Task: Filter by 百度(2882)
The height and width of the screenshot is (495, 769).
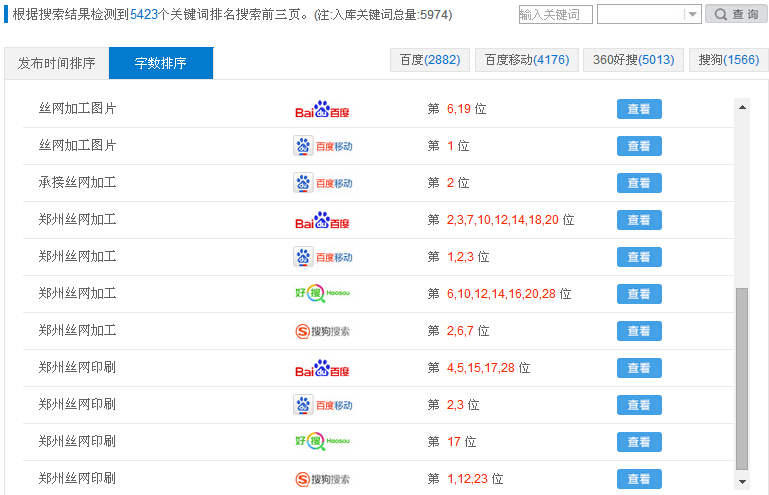Action: point(430,60)
